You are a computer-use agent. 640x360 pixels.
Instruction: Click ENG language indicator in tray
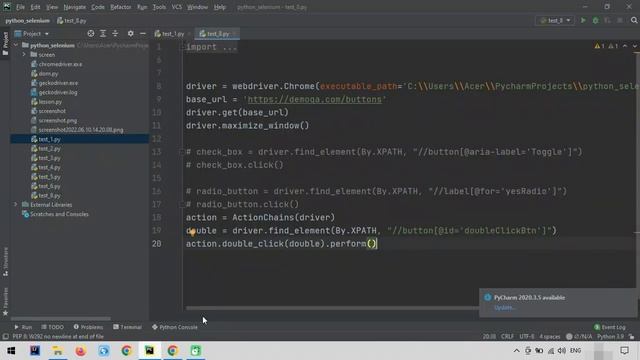[576, 351]
